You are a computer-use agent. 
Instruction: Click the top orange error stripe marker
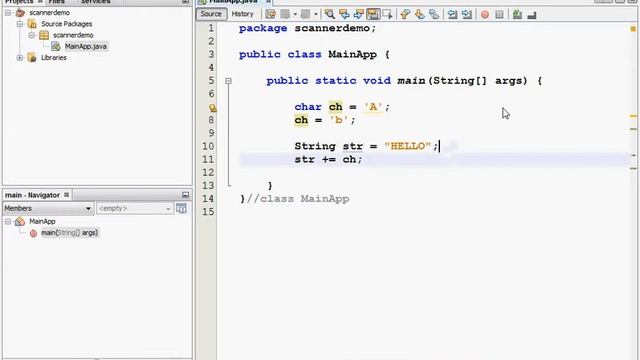click(x=633, y=29)
